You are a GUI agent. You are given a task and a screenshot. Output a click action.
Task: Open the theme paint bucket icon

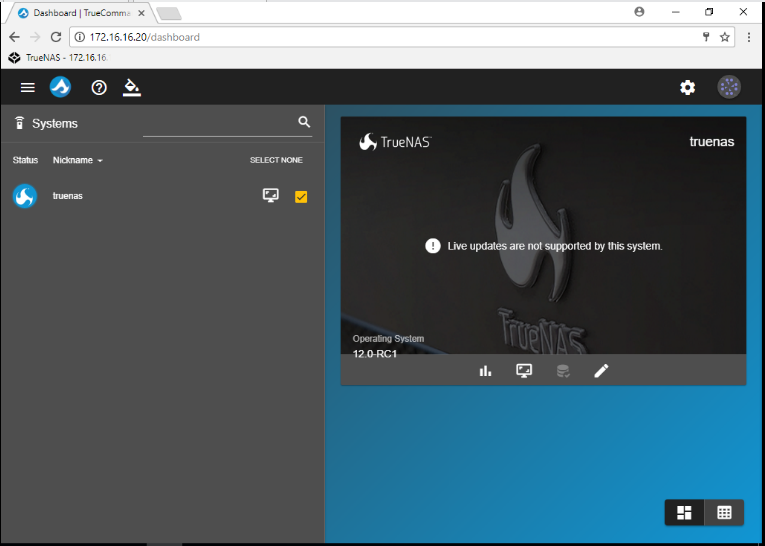(132, 87)
